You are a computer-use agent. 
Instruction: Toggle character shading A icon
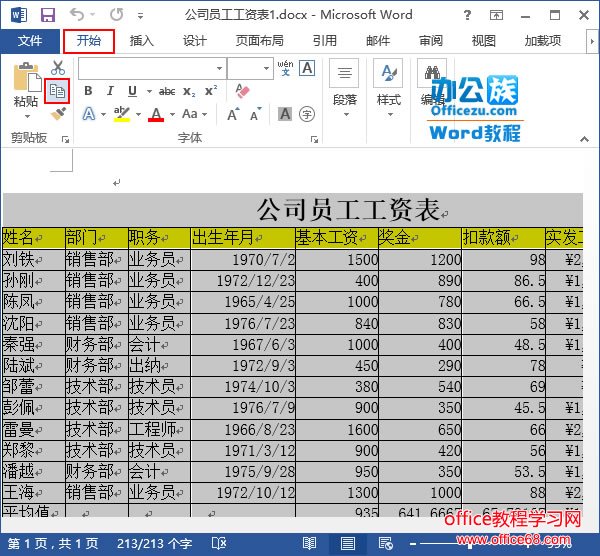coord(285,114)
